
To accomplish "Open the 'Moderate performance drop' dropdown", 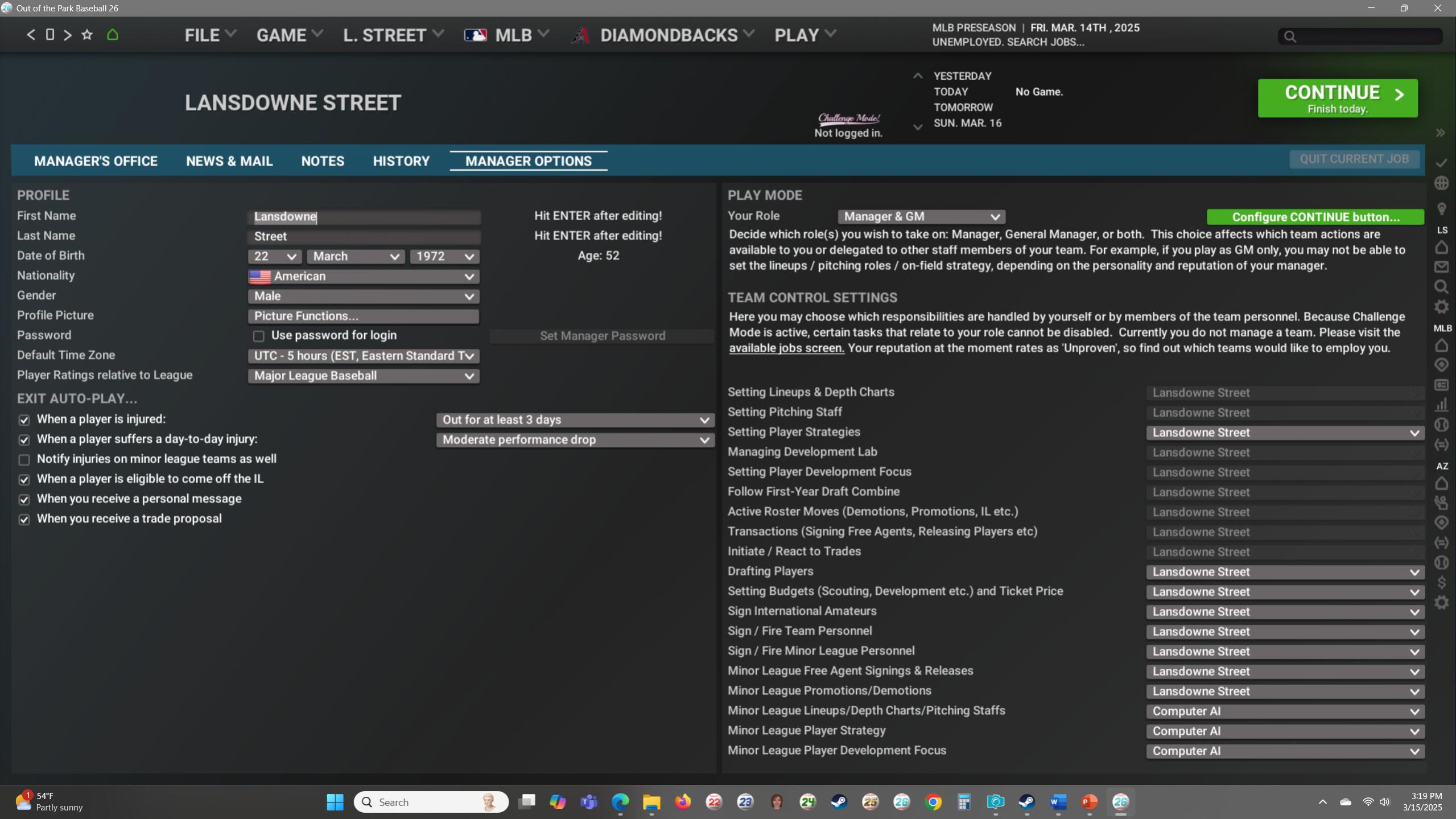I will click(575, 440).
